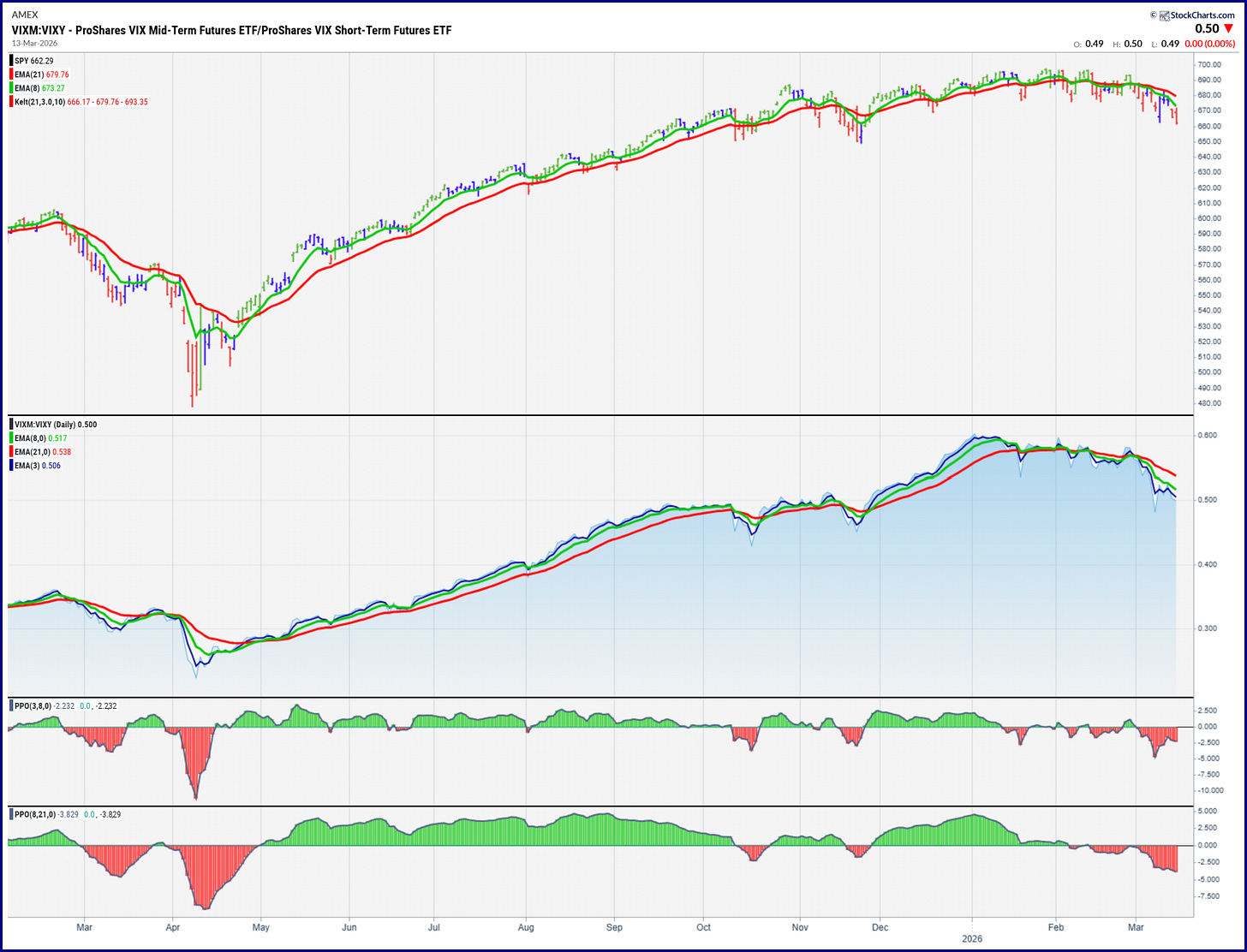Click the green marker beside EMA(8) 673.27
Viewport: 1247px width, 952px height.
click(x=12, y=88)
